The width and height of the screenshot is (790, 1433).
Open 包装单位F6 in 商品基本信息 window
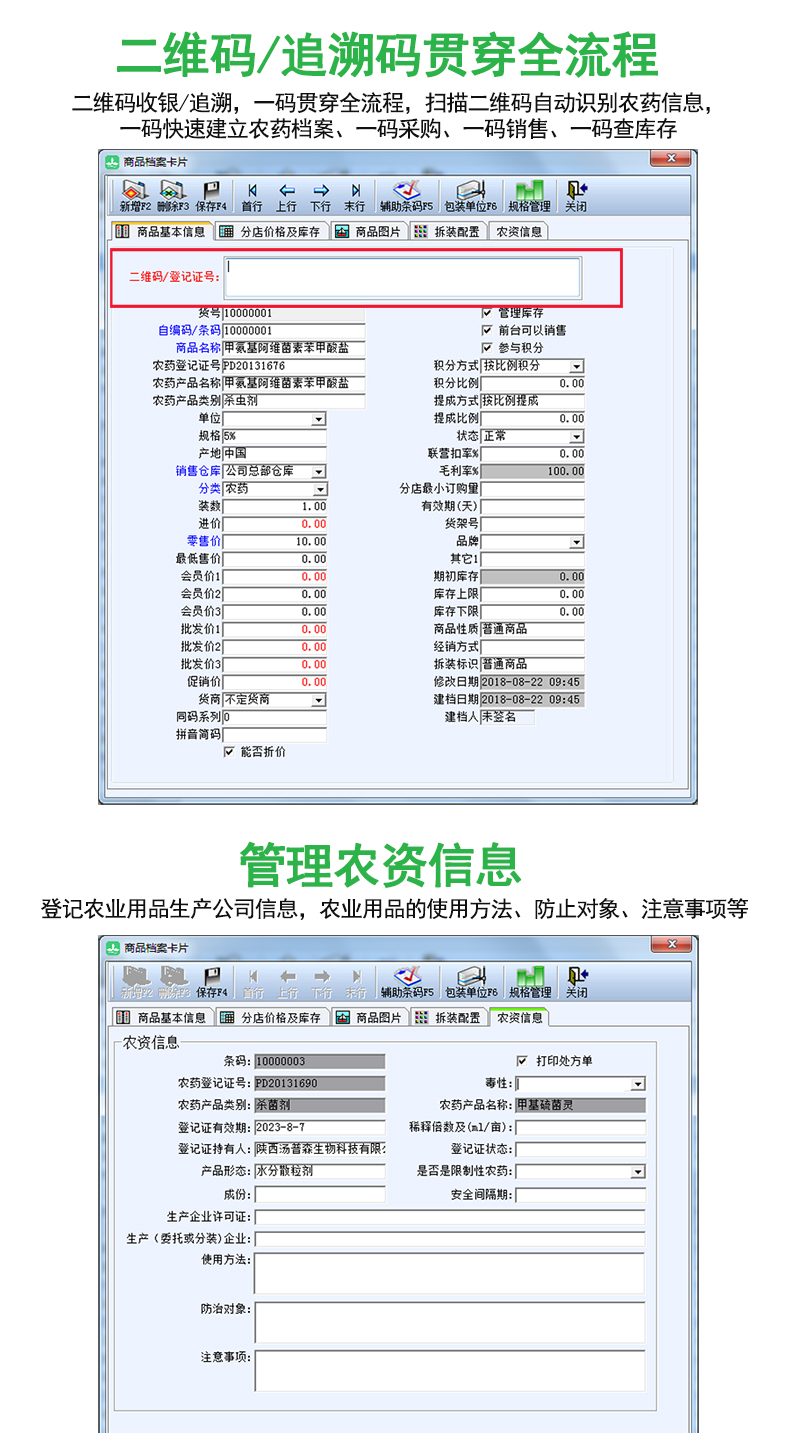471,196
